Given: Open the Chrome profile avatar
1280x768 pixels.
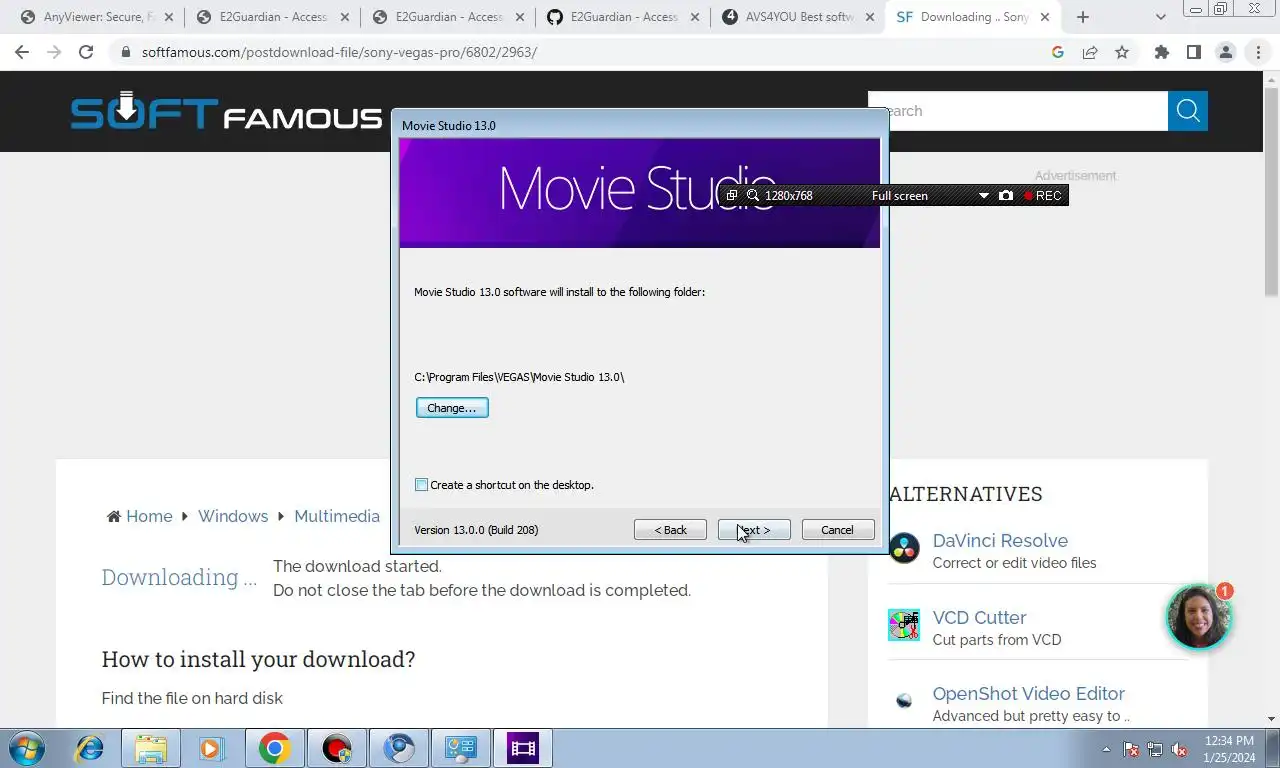Looking at the screenshot, I should click(x=1226, y=52).
